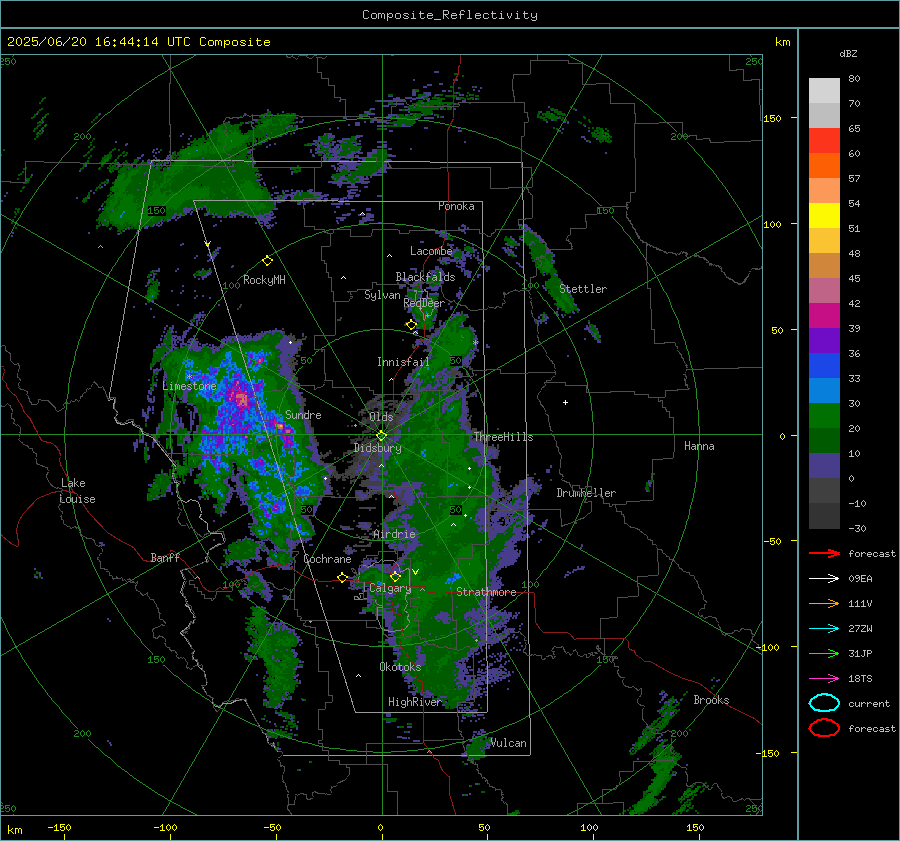Click the magenta 18TS arrow icon
This screenshot has height=841, width=900.
(x=824, y=679)
